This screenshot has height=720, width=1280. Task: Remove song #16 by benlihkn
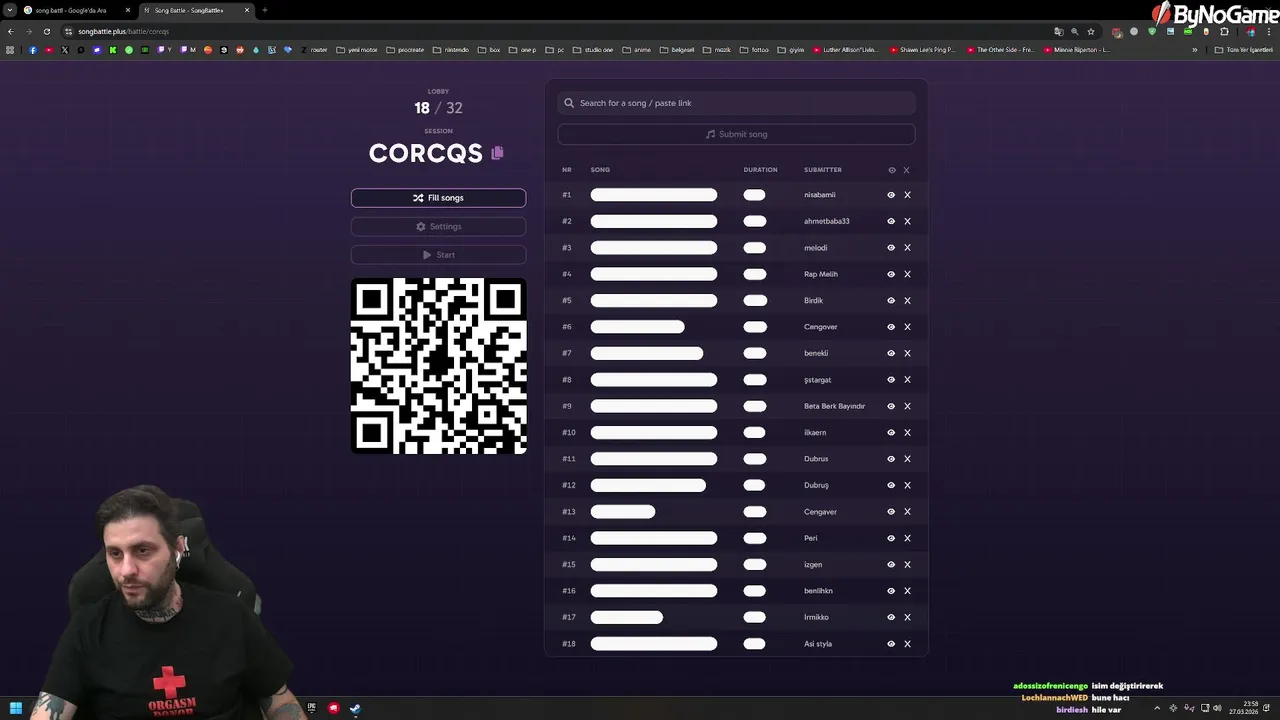[907, 591]
